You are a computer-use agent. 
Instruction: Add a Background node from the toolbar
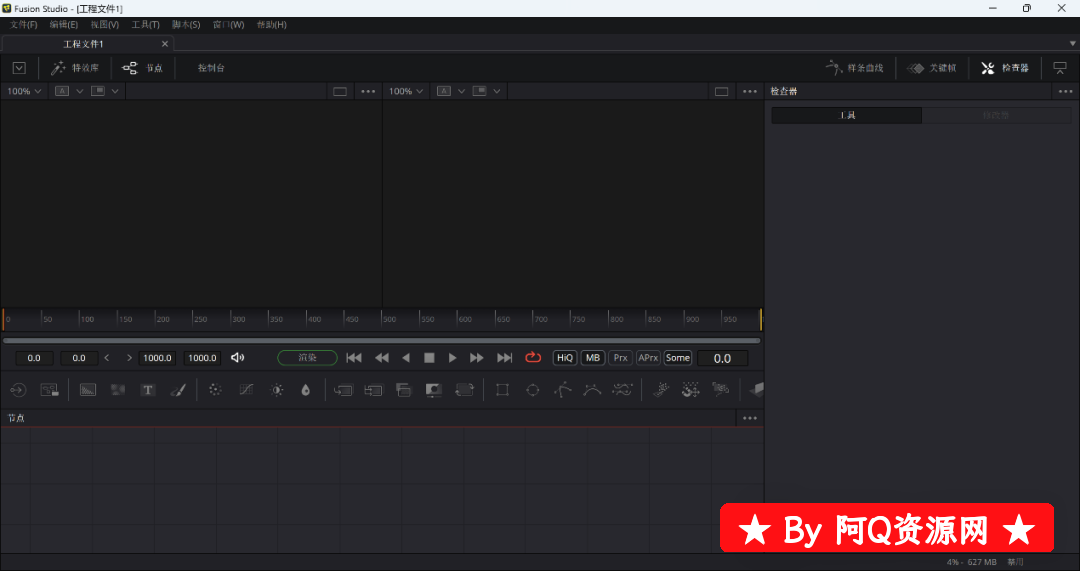pyautogui.click(x=87, y=390)
